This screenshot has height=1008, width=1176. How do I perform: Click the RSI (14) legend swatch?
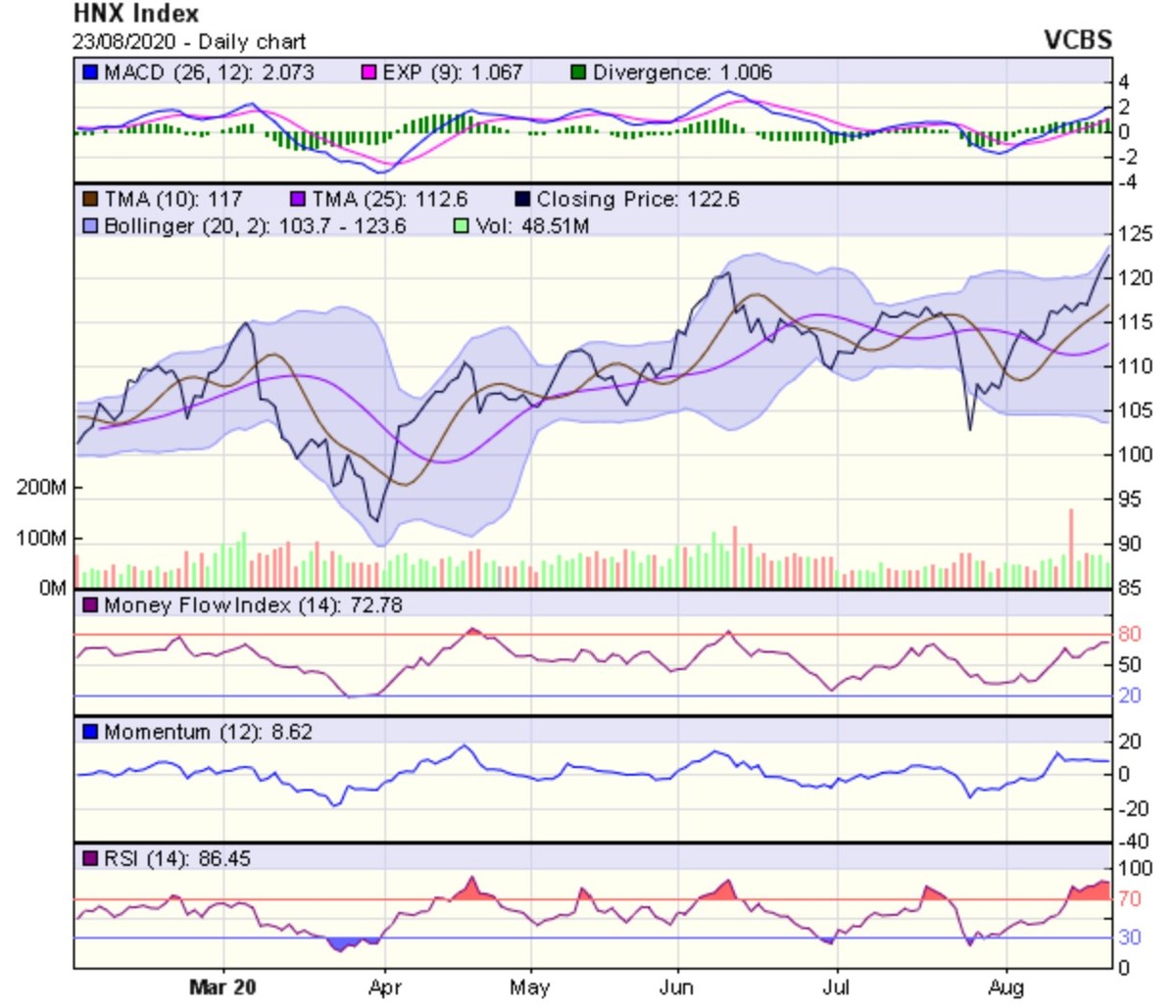pos(91,858)
